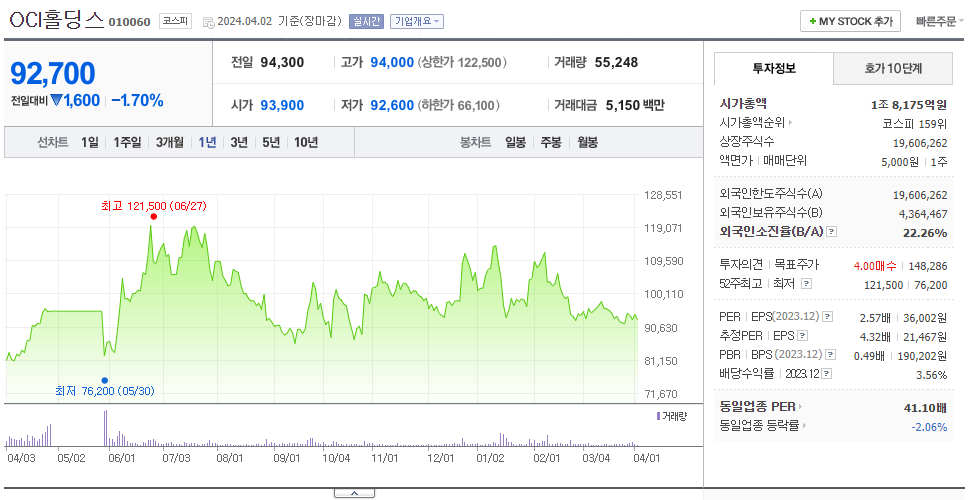
Task: Select the 5년 line chart period
Action: [270, 143]
